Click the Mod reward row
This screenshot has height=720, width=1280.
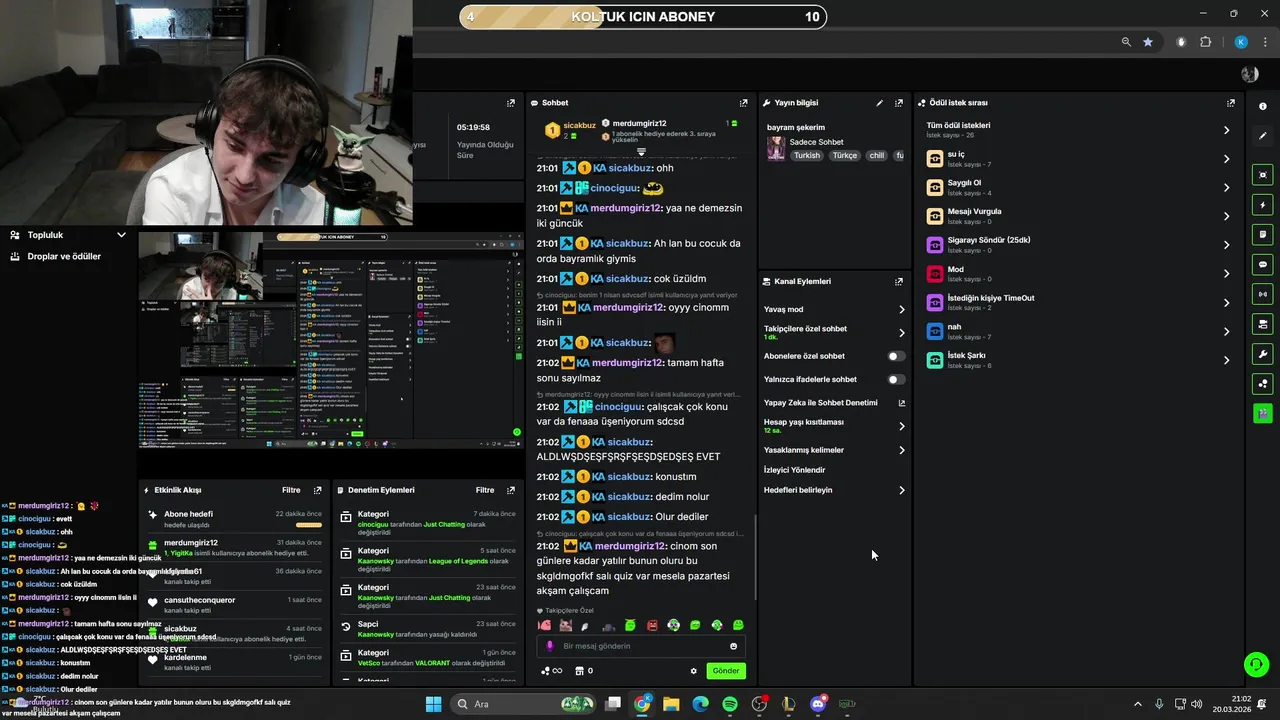click(1078, 274)
